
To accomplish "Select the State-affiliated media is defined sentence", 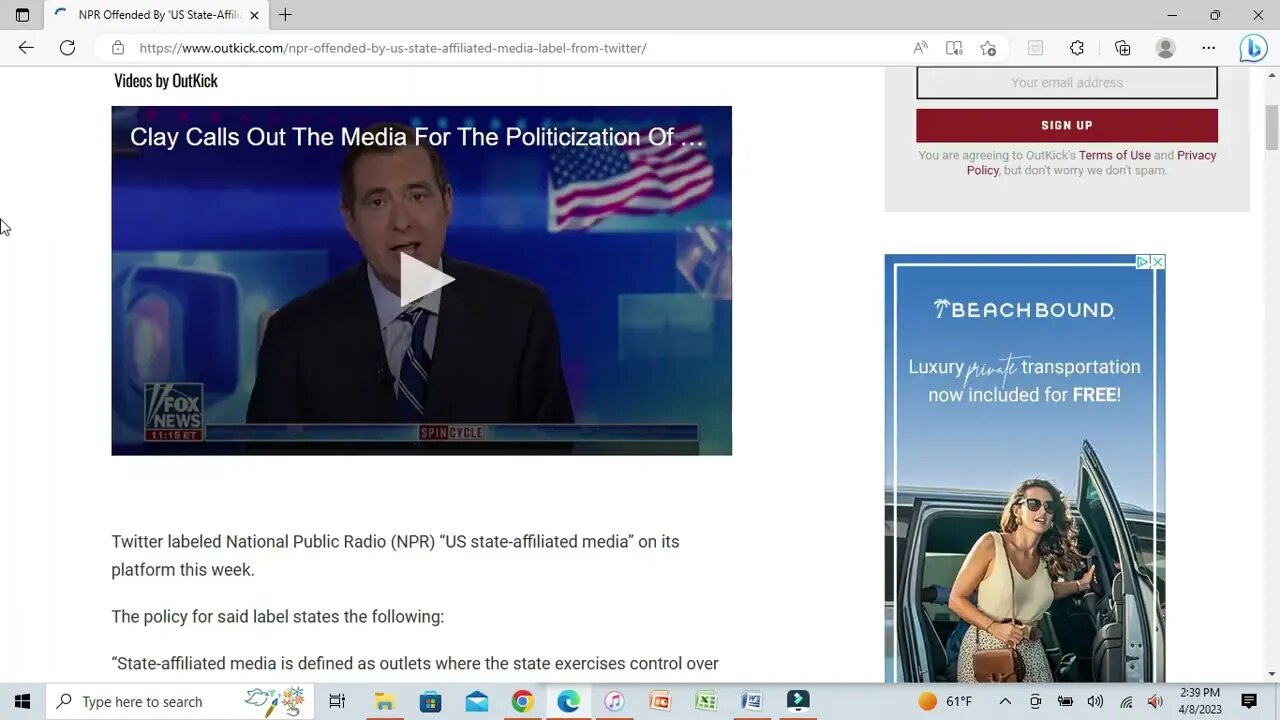I will (x=415, y=663).
